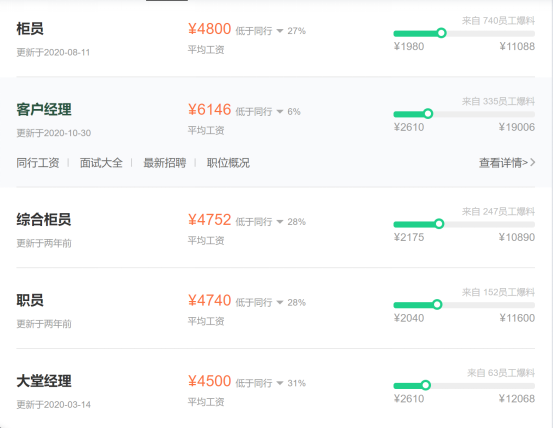The image size is (554, 429).
Task: Select the 大堂经理 job title
Action: click(44, 381)
